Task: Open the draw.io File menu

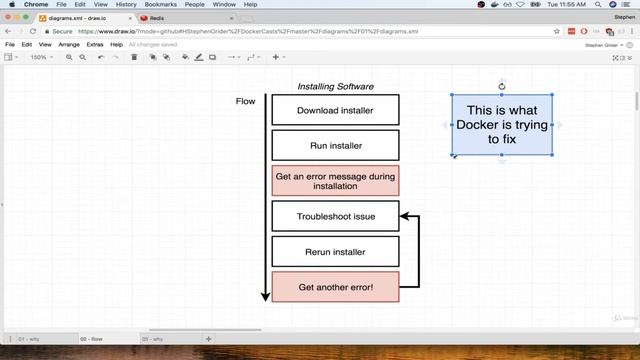Action: click(10, 44)
